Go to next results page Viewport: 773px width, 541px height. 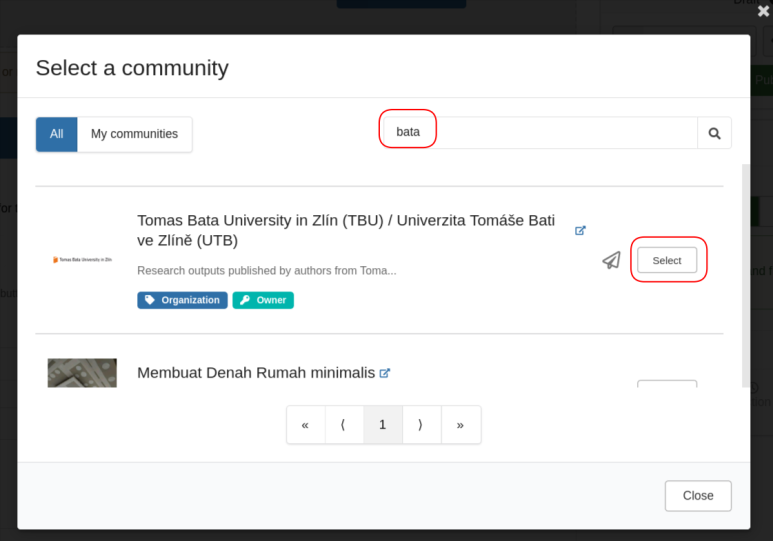[422, 425]
